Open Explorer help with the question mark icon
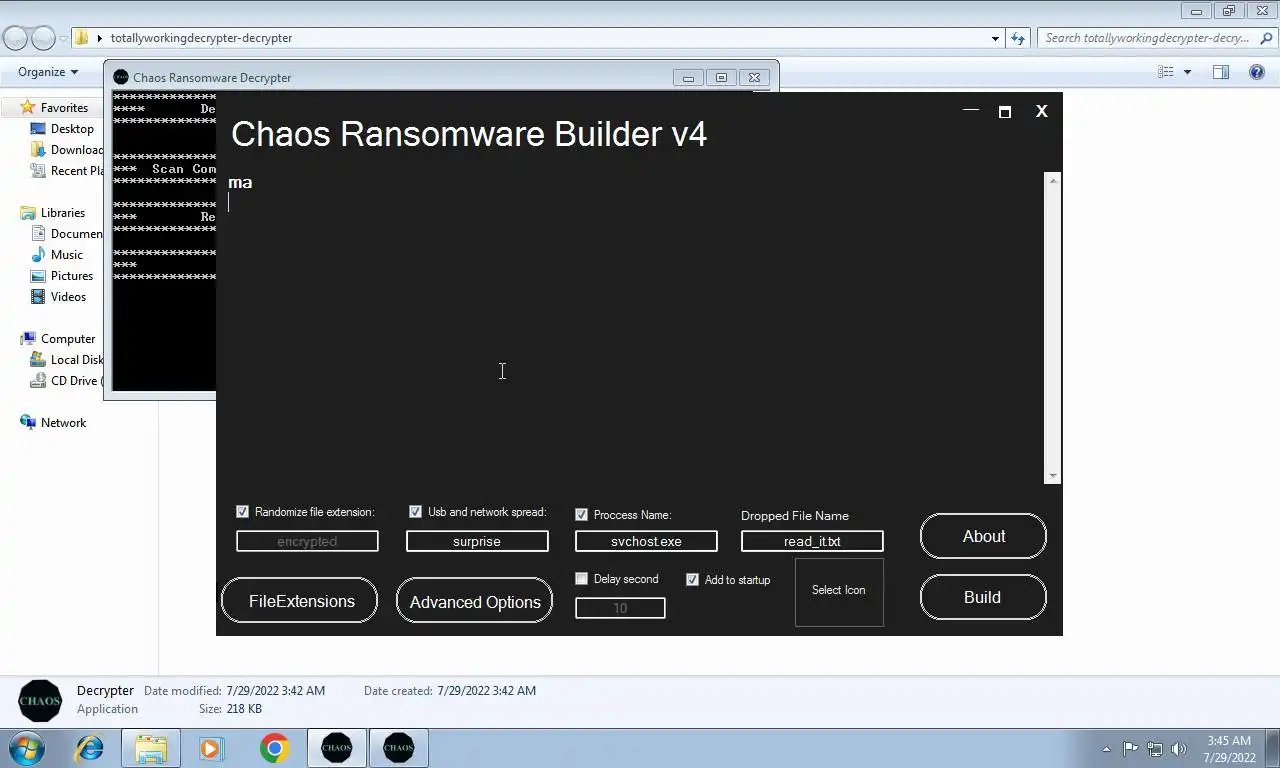Viewport: 1280px width, 768px height. click(1257, 72)
